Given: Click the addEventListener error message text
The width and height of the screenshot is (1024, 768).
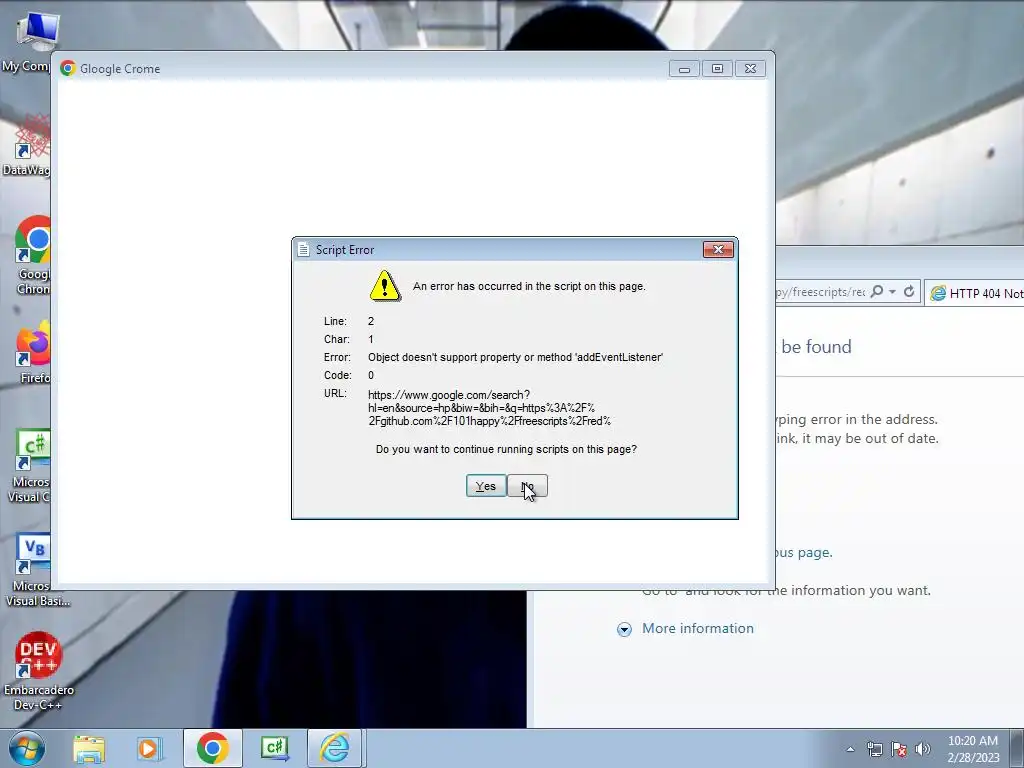Looking at the screenshot, I should click(515, 357).
